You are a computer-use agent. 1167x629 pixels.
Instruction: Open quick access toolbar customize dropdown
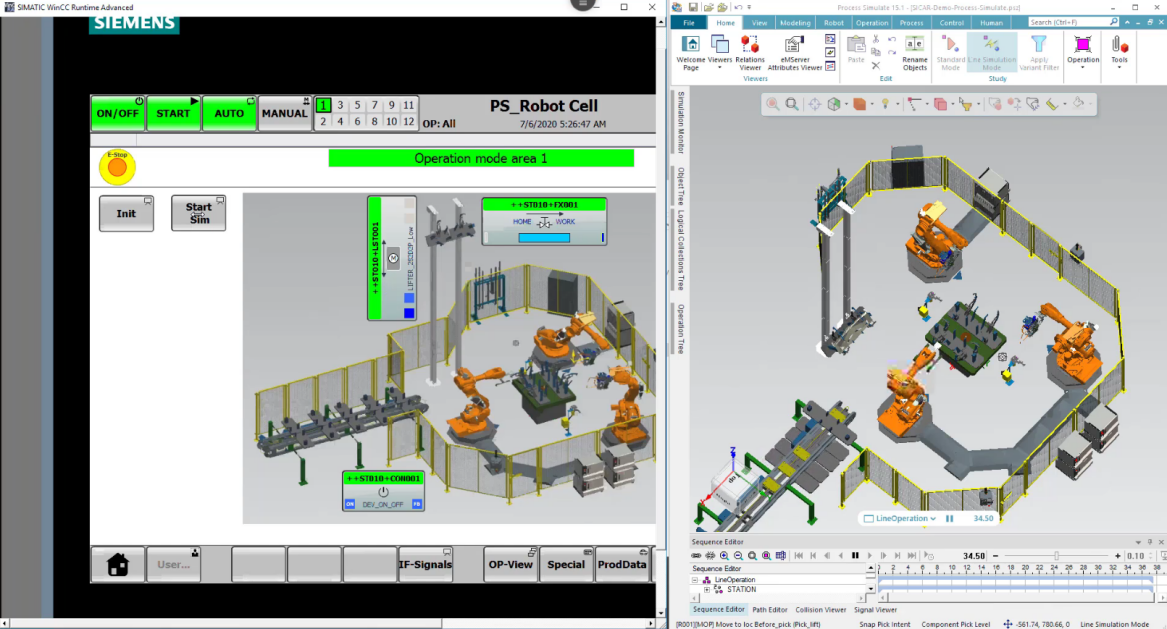[x=749, y=7]
